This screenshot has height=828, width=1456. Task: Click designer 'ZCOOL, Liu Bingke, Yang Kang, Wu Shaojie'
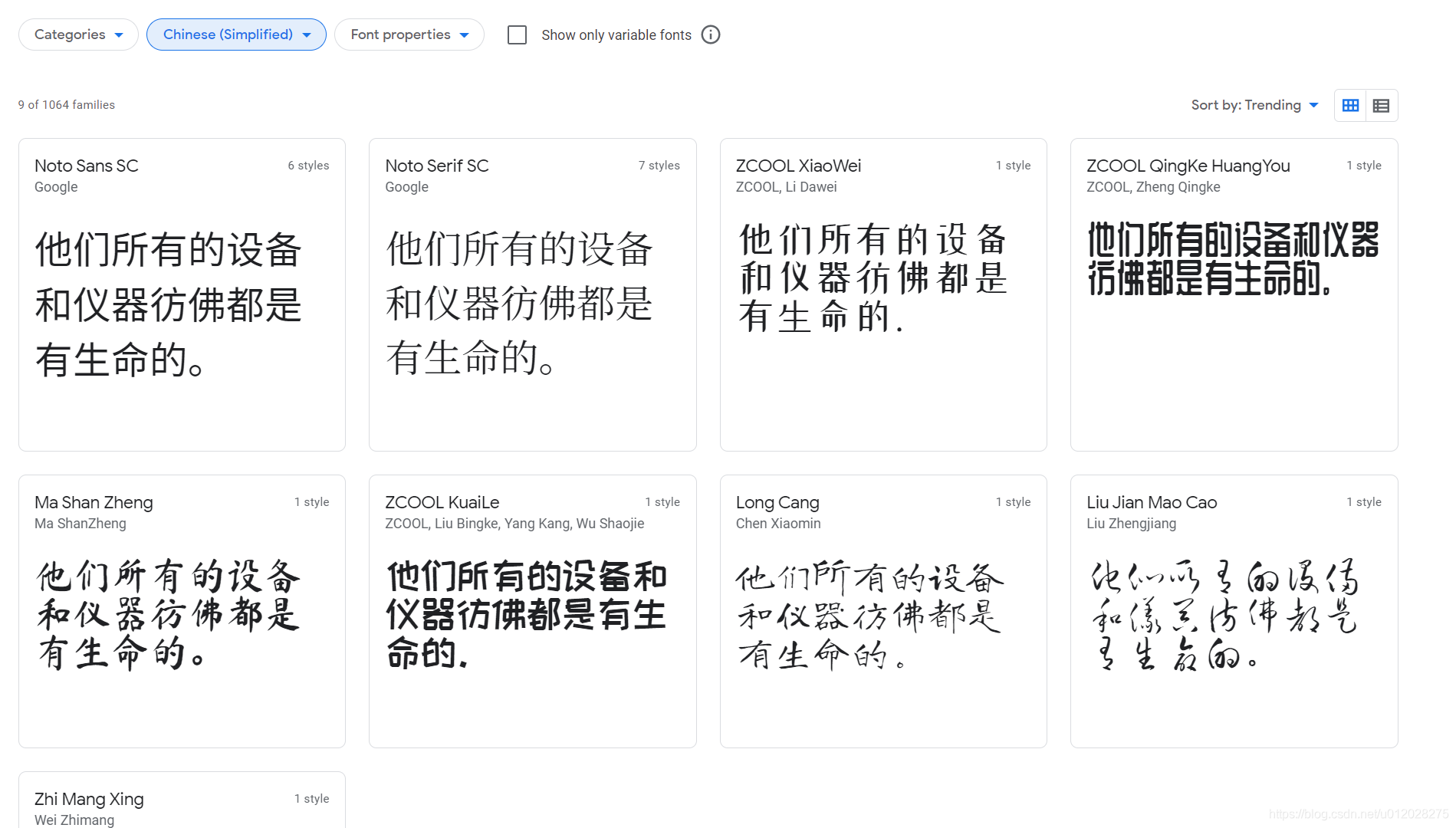(x=514, y=524)
